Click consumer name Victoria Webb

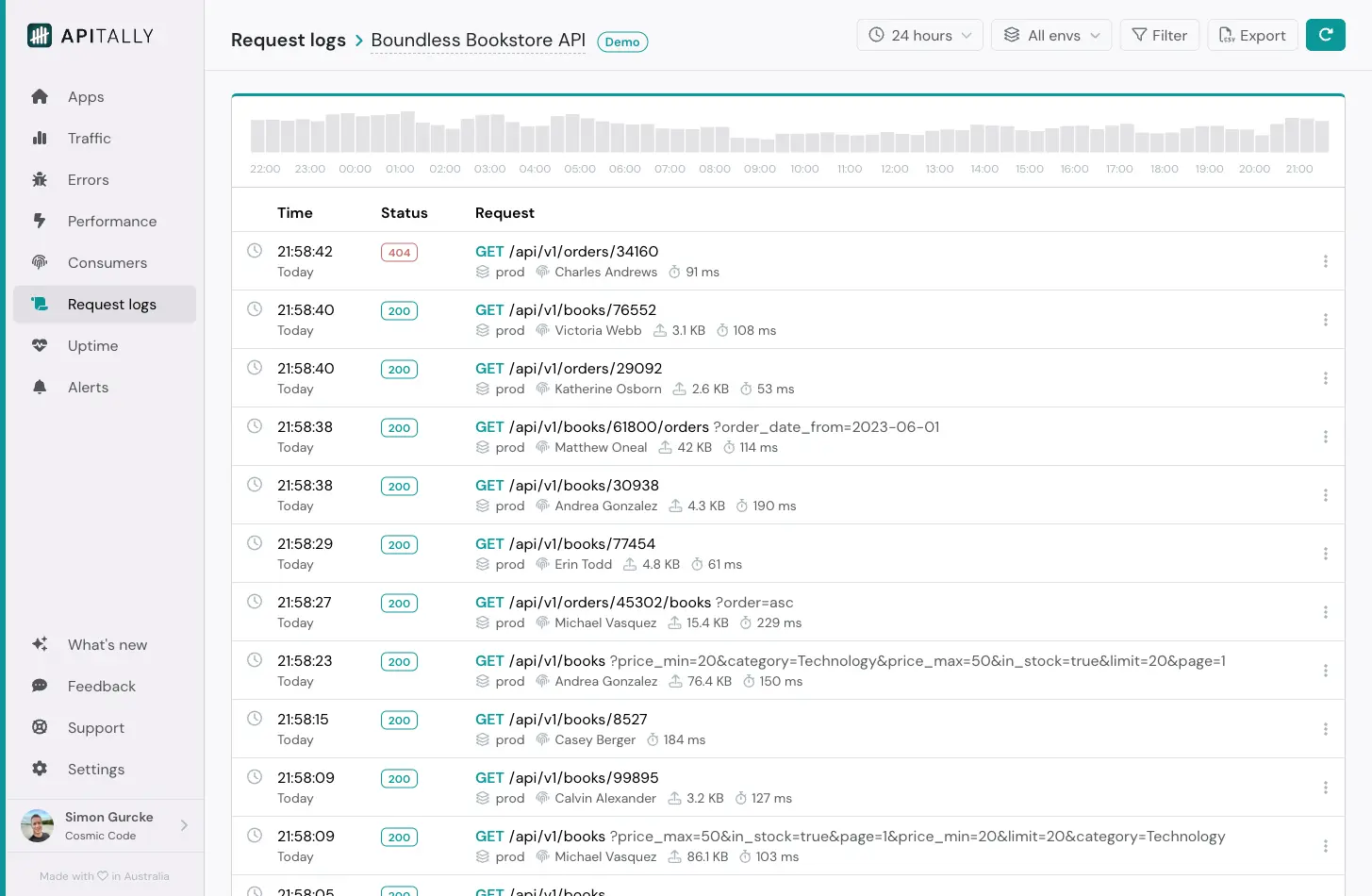click(x=598, y=331)
